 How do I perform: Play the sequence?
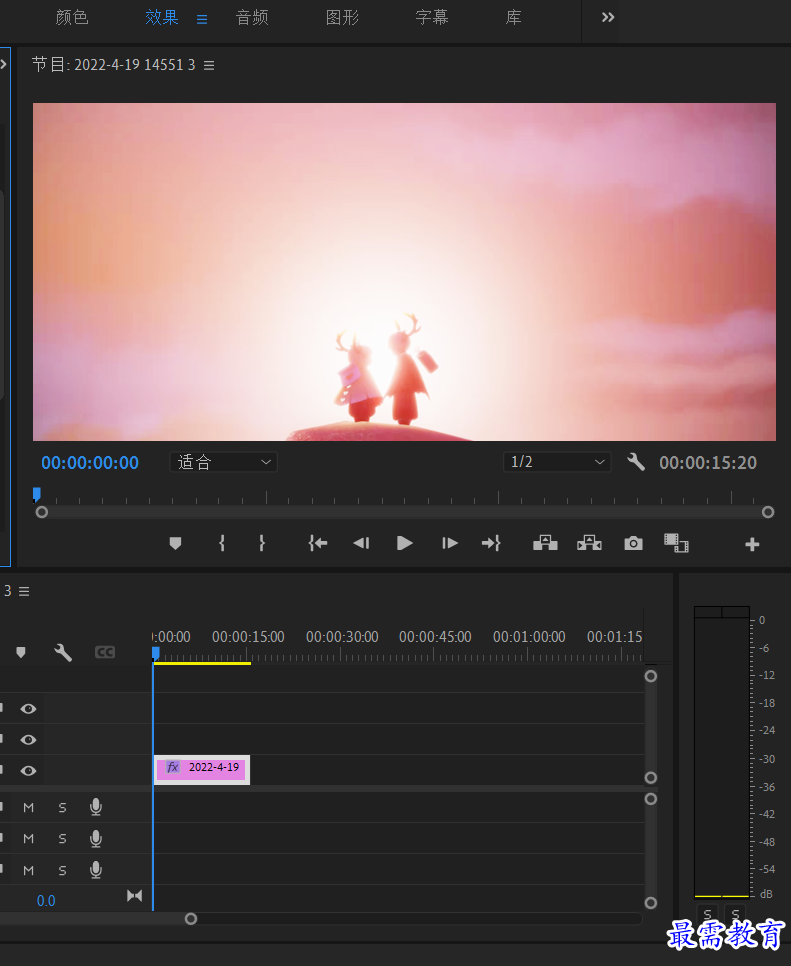405,543
